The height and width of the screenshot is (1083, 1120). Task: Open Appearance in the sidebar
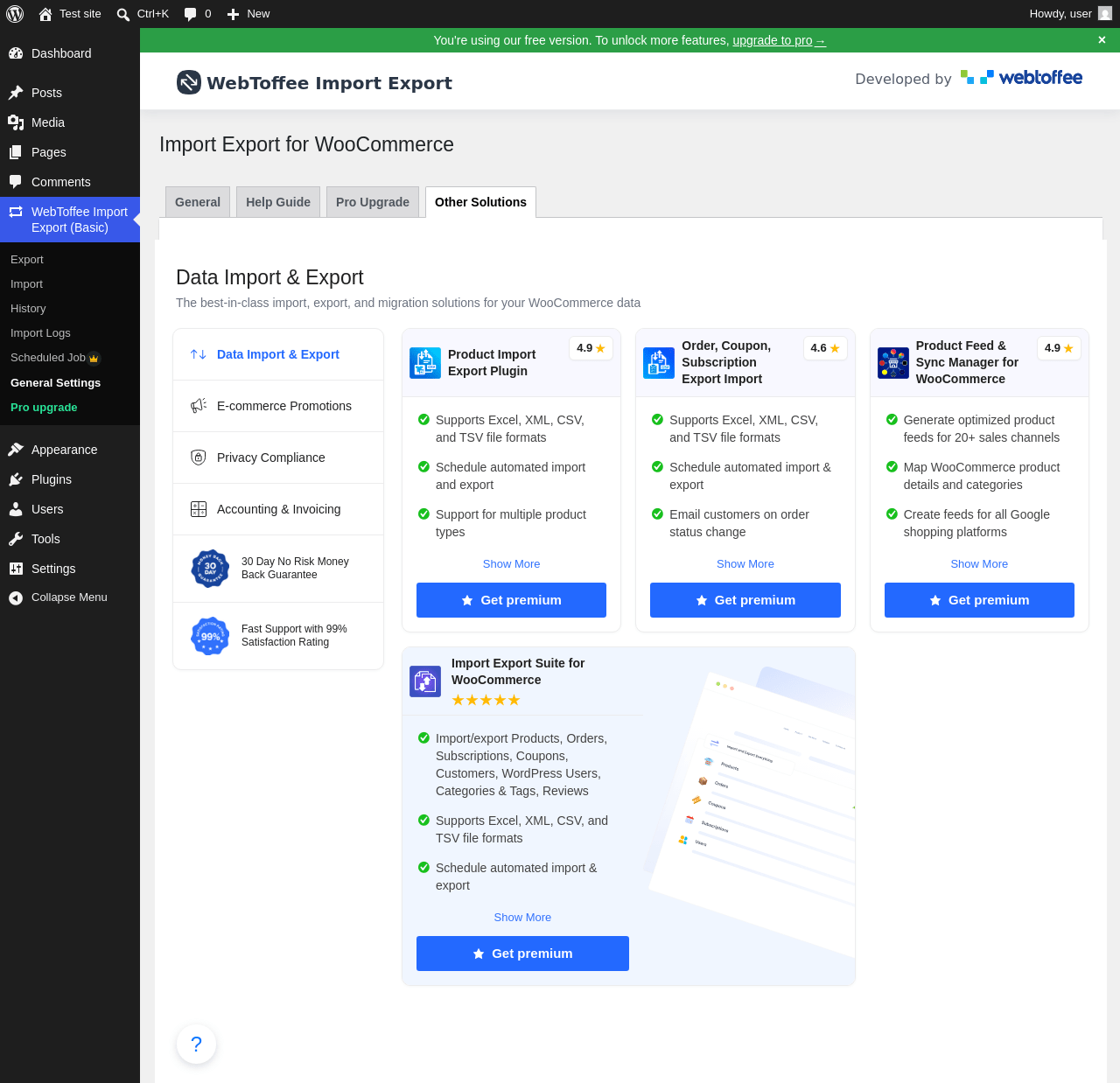pyautogui.click(x=70, y=450)
